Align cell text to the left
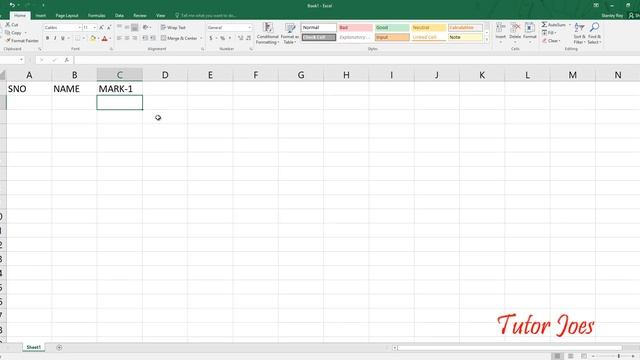Image resolution: width=640 pixels, height=360 pixels. pyautogui.click(x=119, y=38)
